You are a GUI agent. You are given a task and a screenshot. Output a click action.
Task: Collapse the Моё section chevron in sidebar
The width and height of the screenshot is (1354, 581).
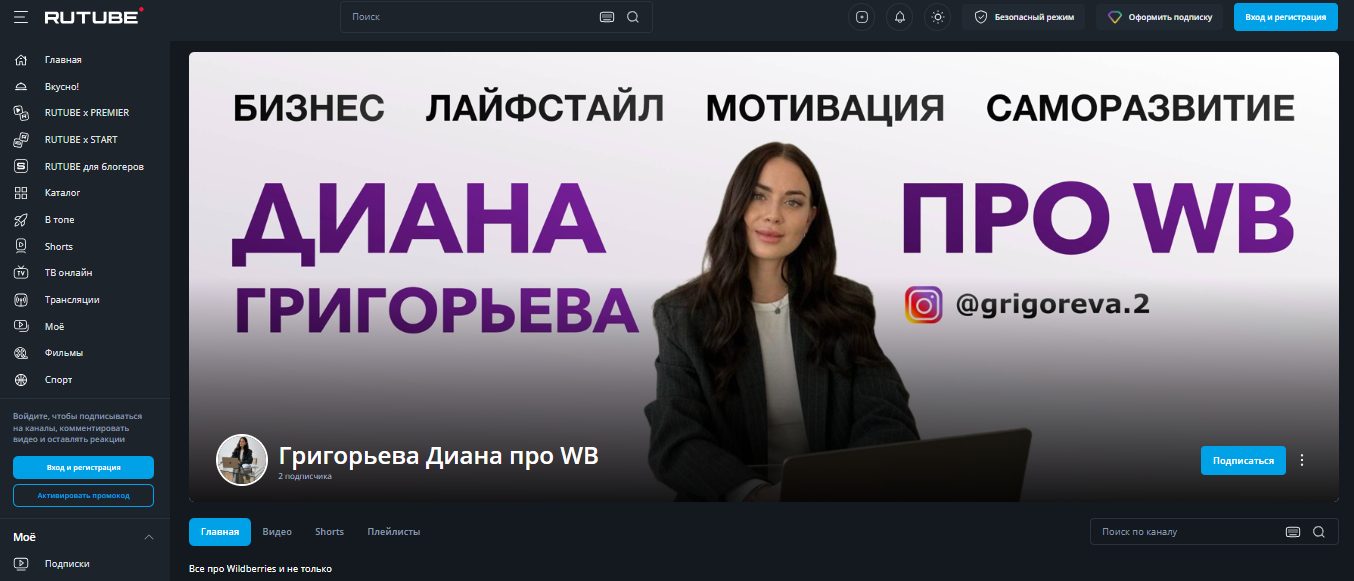(149, 537)
